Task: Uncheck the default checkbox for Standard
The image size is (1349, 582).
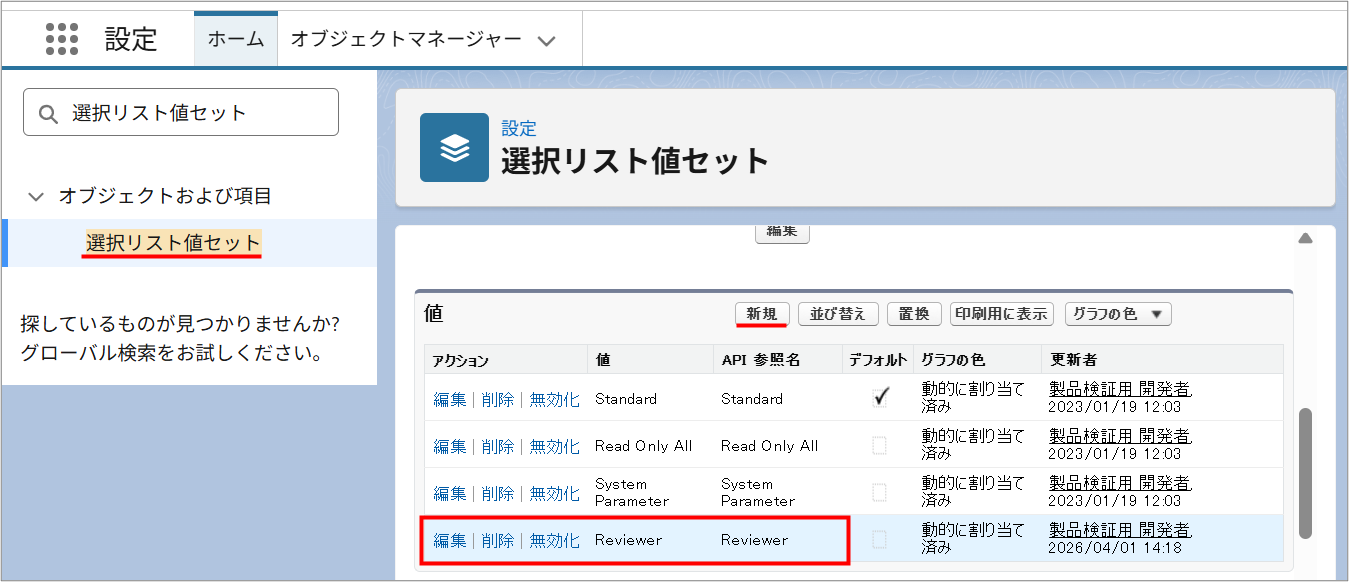Action: 879,396
